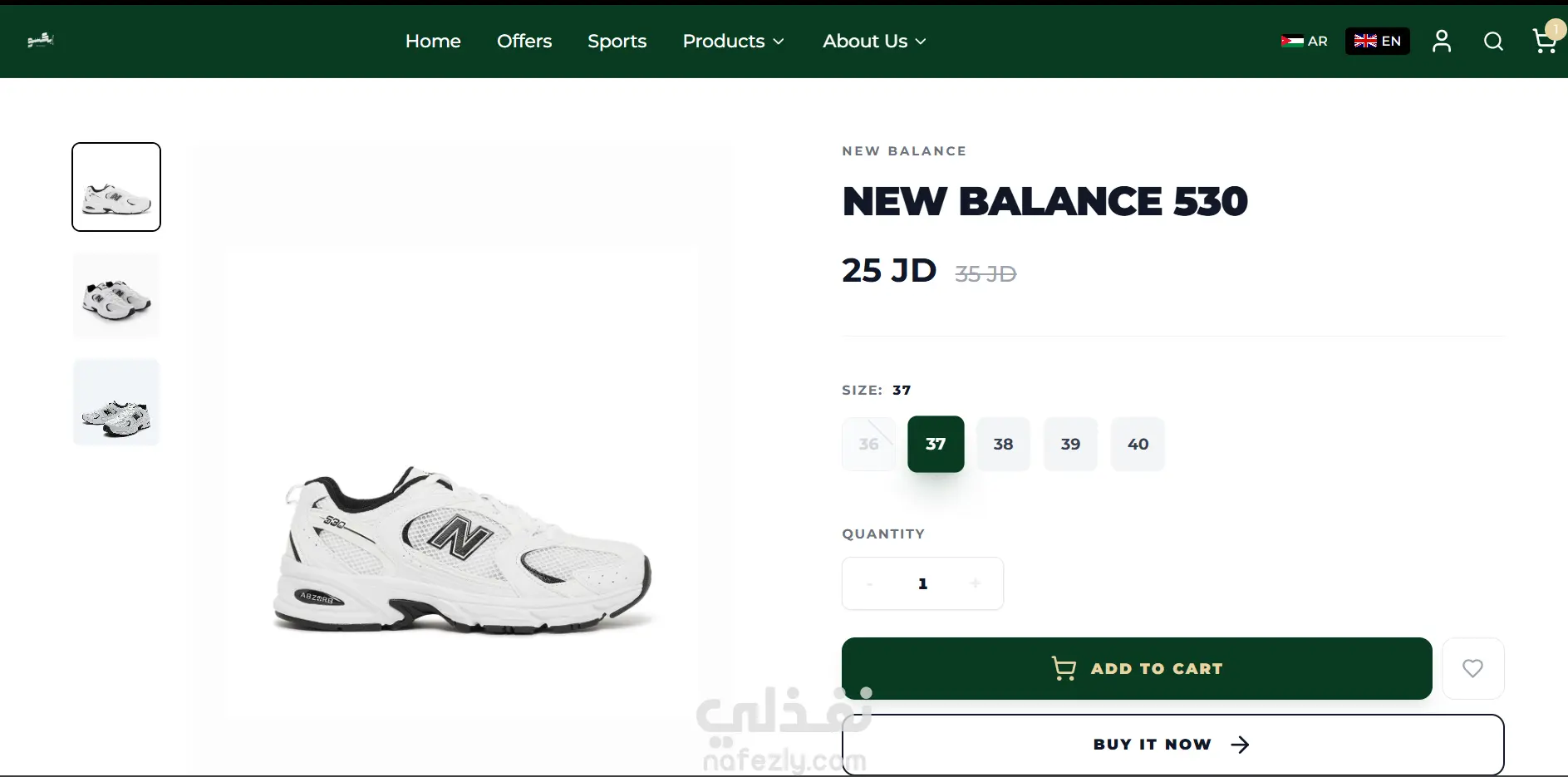Decrease quantity with the minus button
The image size is (1568, 777).
pos(869,583)
